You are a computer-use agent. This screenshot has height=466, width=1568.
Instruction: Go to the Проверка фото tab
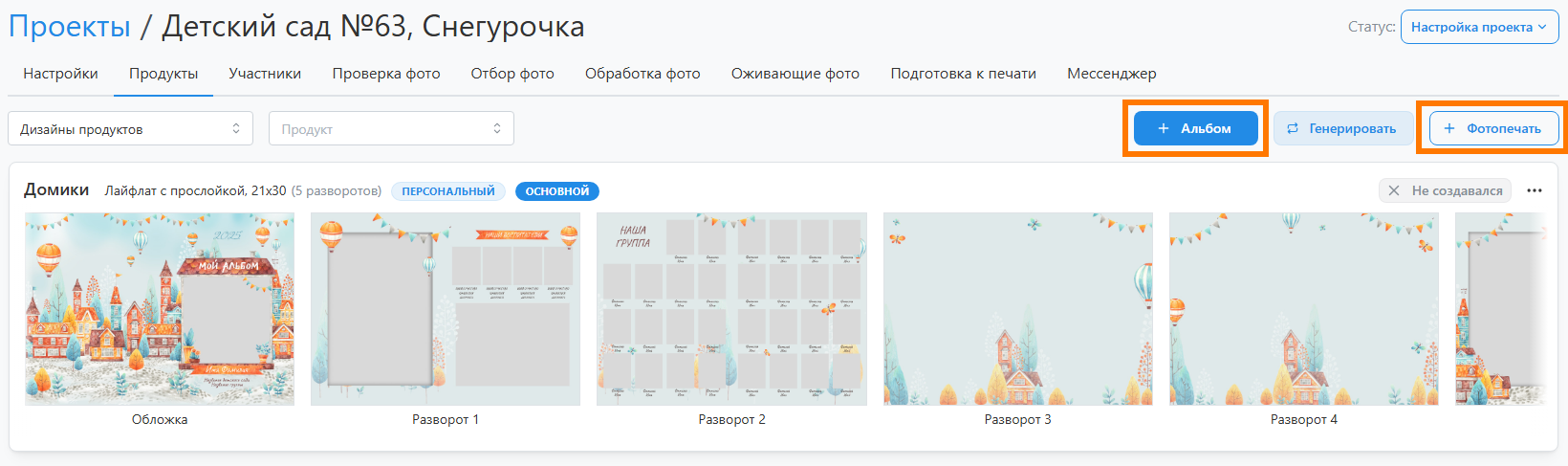tap(386, 74)
